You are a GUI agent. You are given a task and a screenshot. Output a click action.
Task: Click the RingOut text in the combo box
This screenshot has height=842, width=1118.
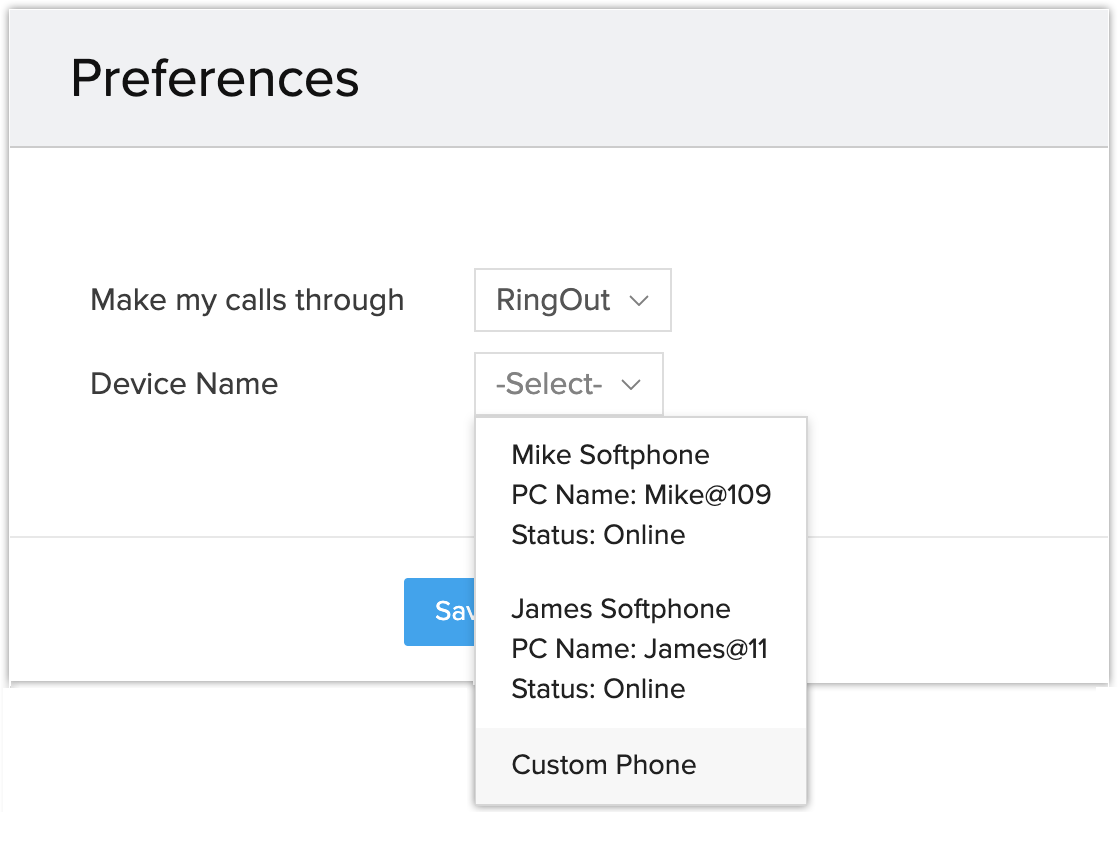[x=553, y=300]
